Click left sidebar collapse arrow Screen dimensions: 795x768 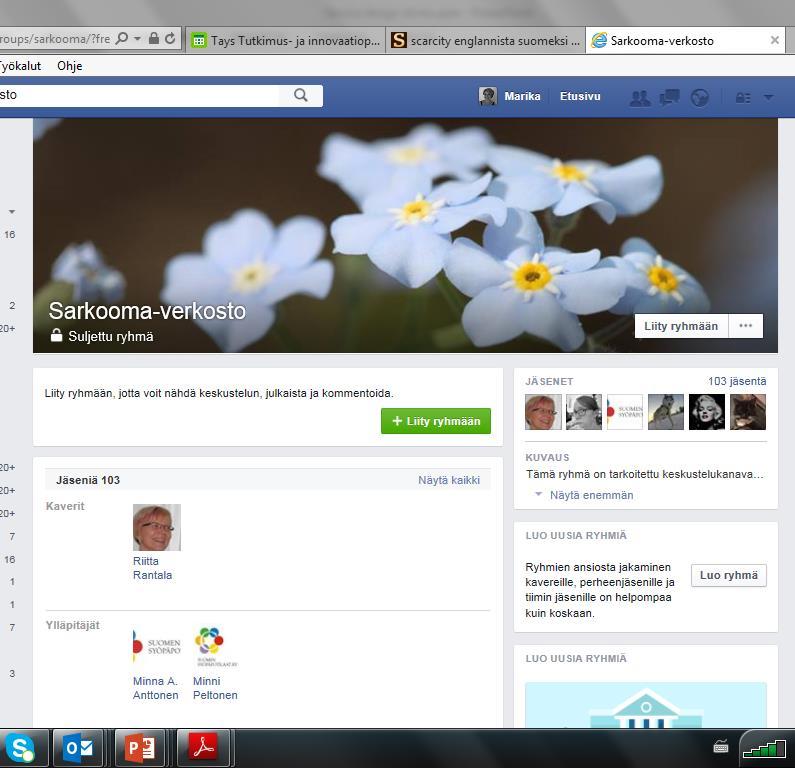(x=12, y=211)
